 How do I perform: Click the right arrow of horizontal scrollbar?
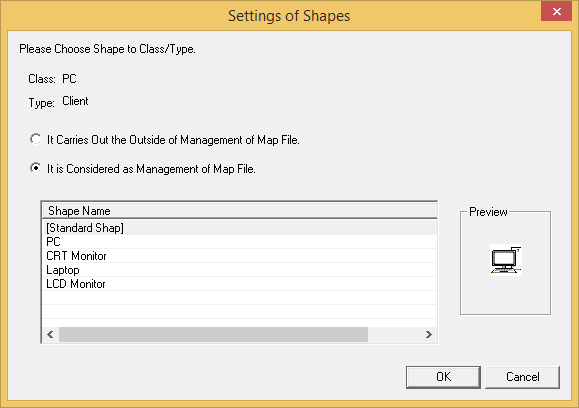tap(429, 335)
